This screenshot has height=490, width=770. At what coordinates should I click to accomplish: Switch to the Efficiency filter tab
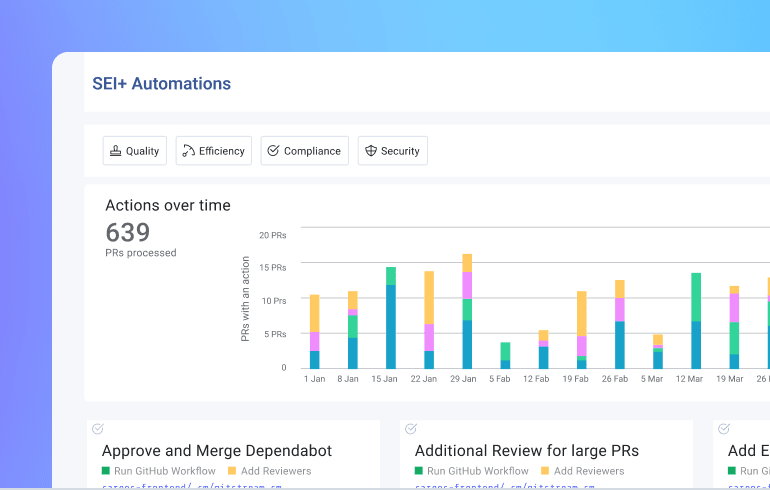(x=214, y=151)
